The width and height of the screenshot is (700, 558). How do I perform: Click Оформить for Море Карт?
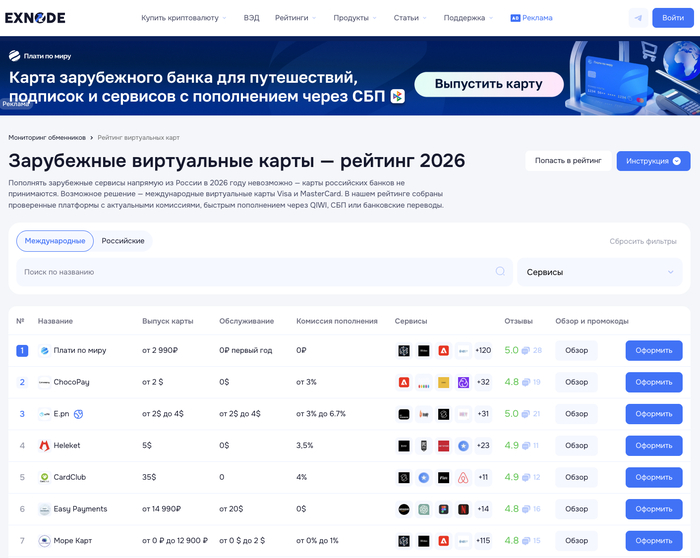(x=654, y=541)
